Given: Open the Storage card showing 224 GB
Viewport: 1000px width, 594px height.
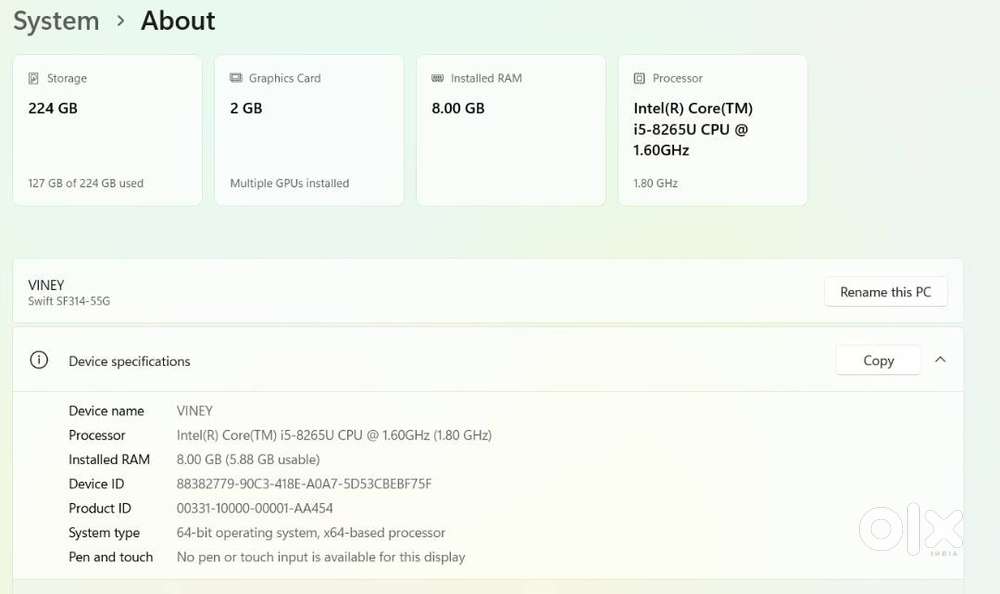Looking at the screenshot, I should pyautogui.click(x=107, y=130).
